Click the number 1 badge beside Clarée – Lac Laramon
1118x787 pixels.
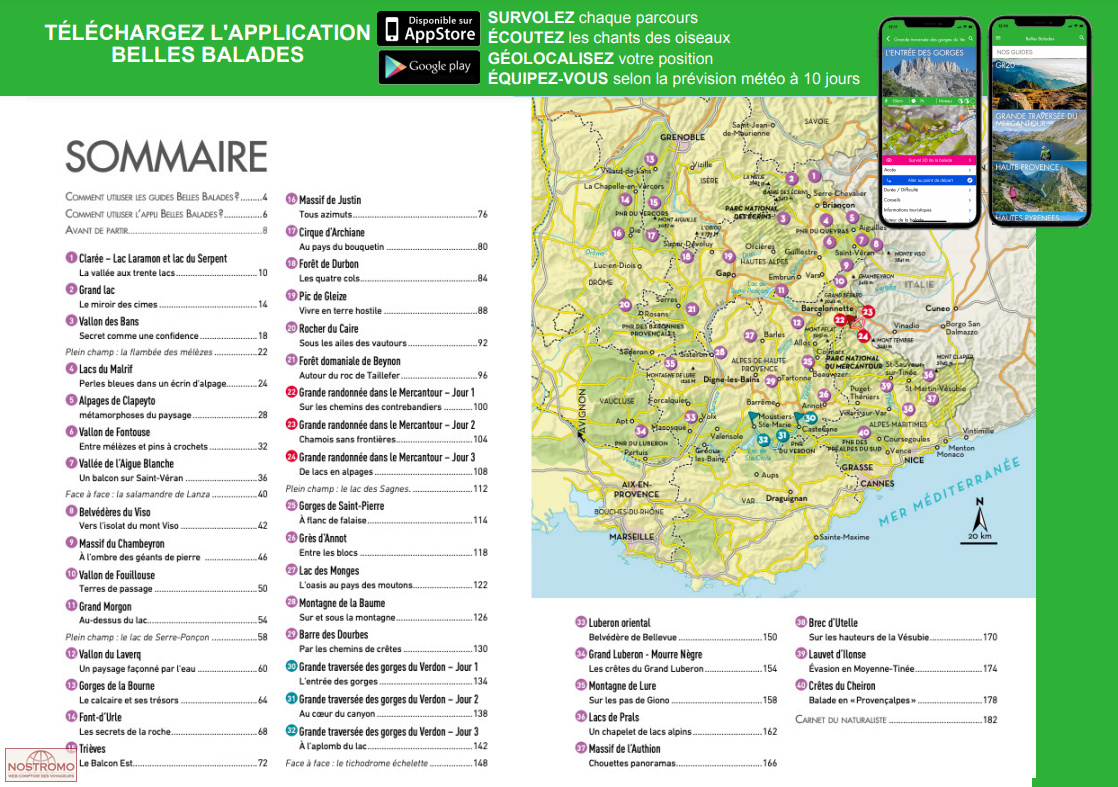click(x=71, y=258)
